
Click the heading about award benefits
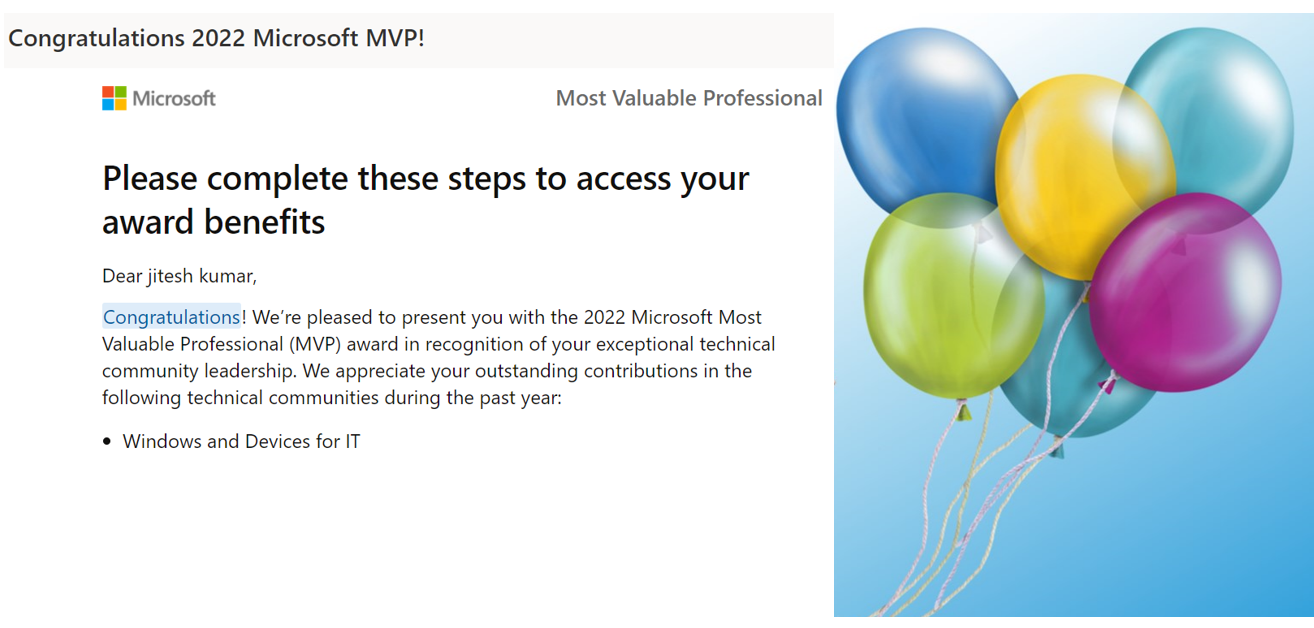coord(426,199)
